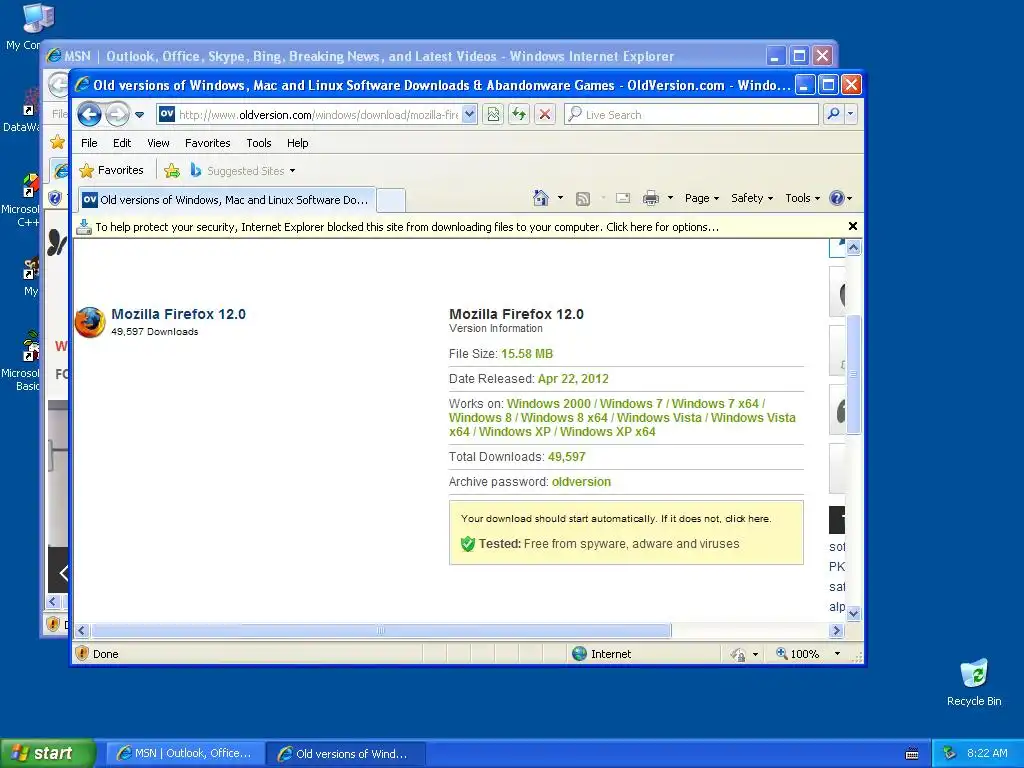Image resolution: width=1024 pixels, height=768 pixels.
Task: Expand the Print dropdown arrow
Action: (x=670, y=198)
